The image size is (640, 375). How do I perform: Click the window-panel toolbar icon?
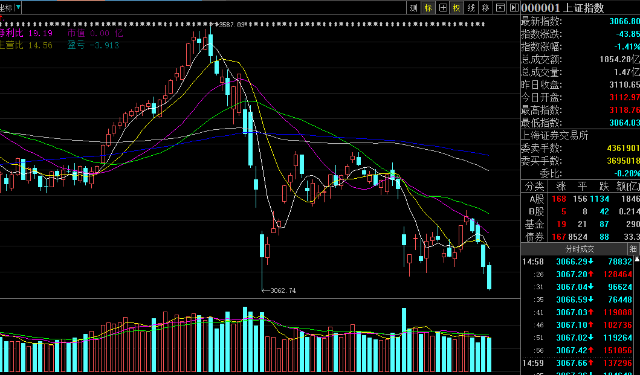click(500, 7)
